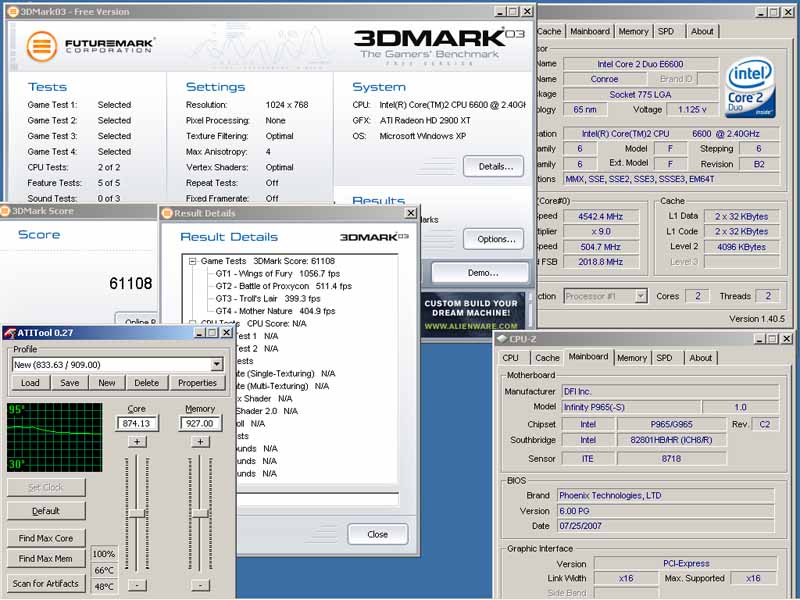Select GT4 - Mother Nature result row

276,311
